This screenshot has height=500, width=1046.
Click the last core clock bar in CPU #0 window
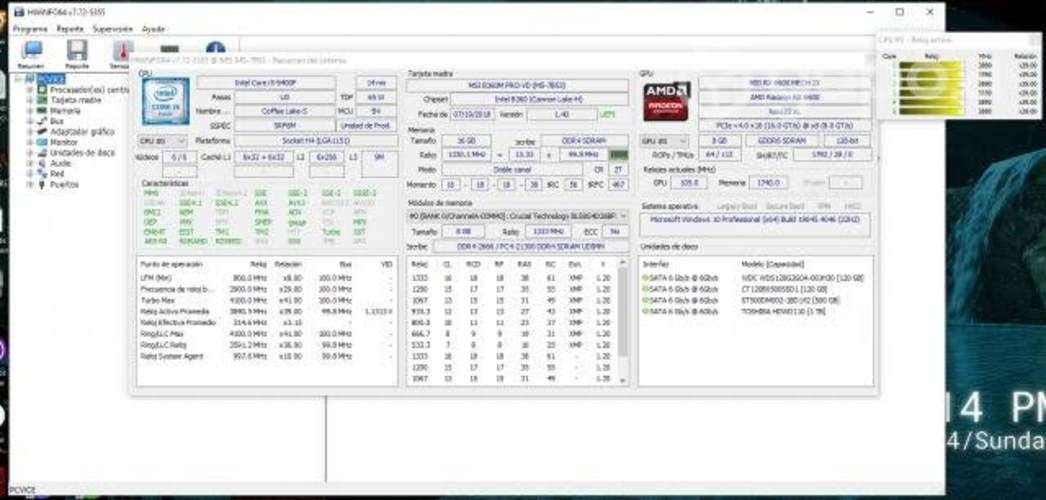[x=930, y=111]
